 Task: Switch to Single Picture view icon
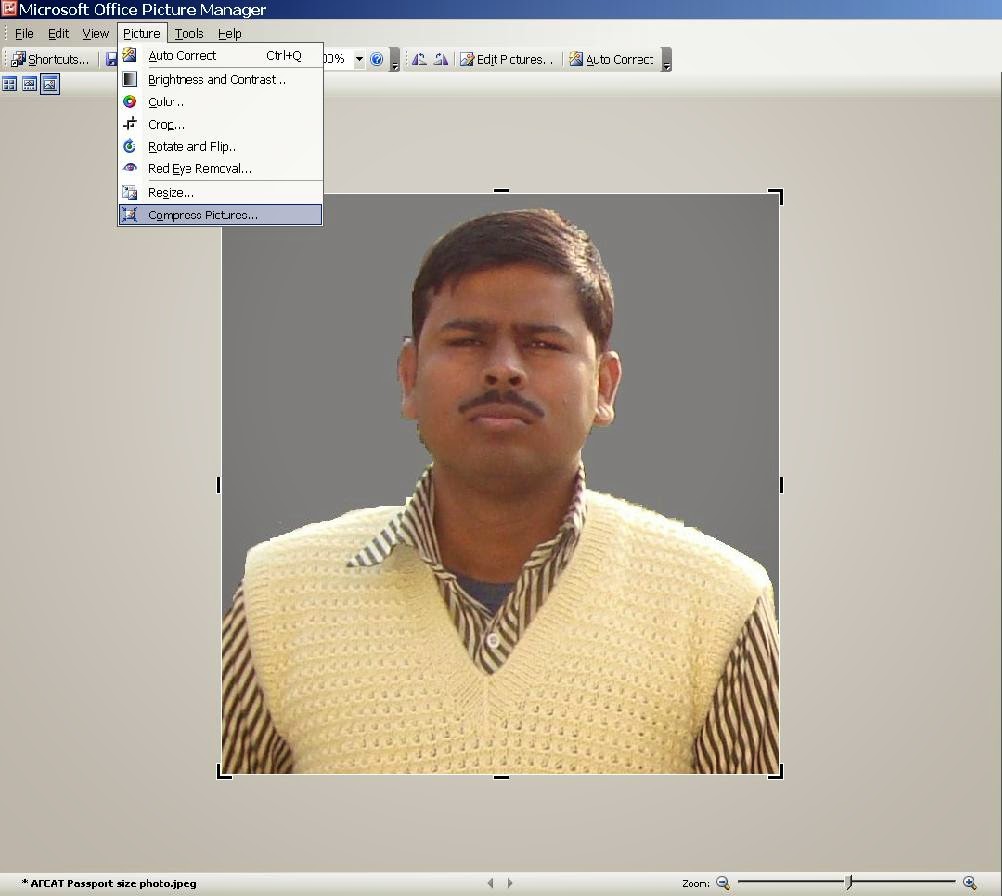pos(50,84)
